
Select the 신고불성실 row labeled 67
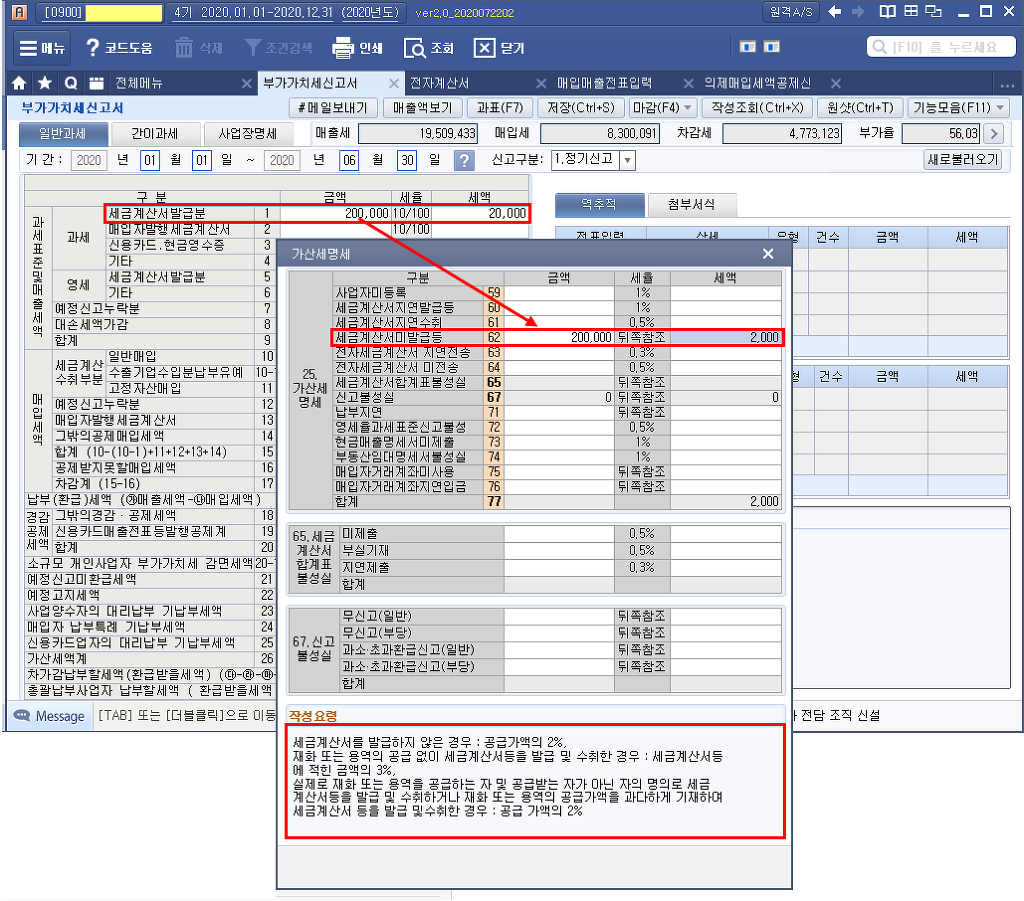(557, 397)
